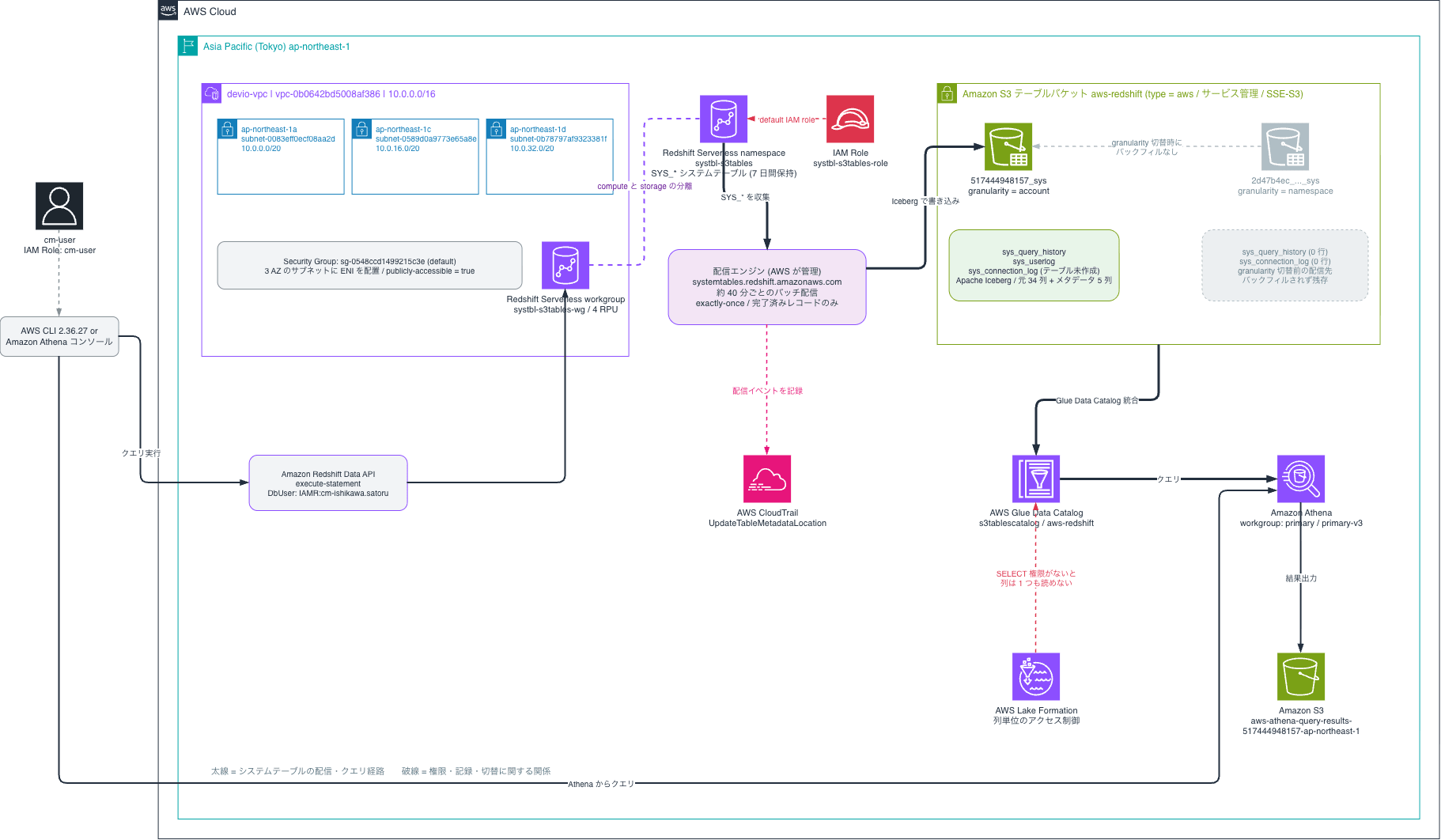Click the AWS Cloud logo icon
1441x840 pixels.
(x=168, y=10)
